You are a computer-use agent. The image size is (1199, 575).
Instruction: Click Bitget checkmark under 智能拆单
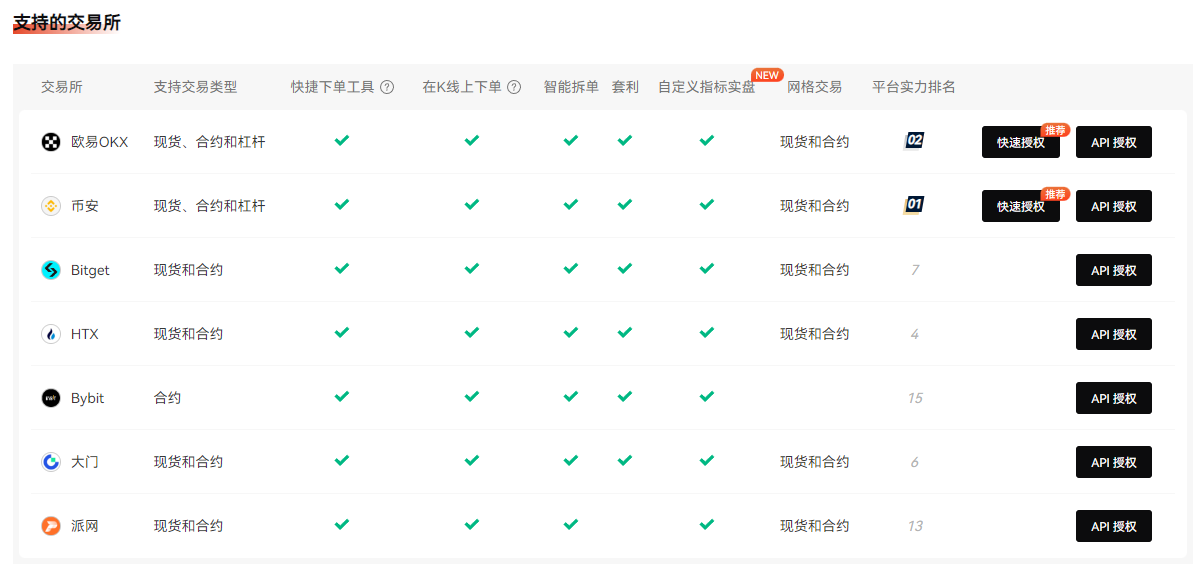[x=570, y=268]
